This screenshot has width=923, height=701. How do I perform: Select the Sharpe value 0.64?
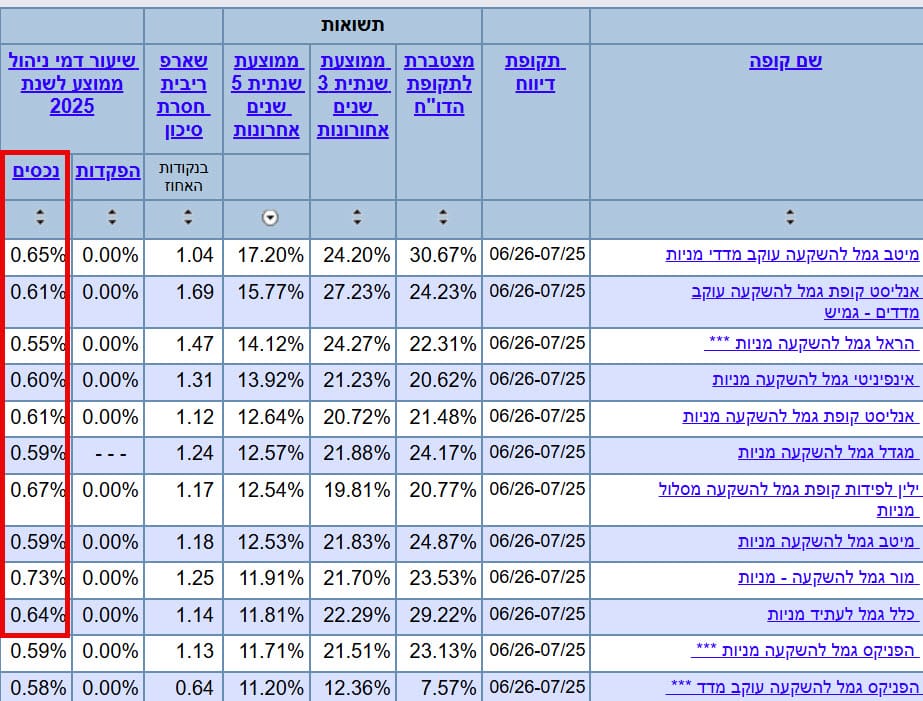click(x=183, y=687)
